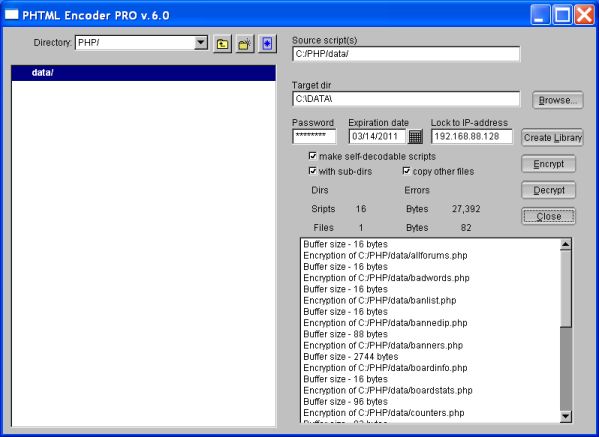599x437 pixels.
Task: Focus the Target dir input field
Action: pos(406,99)
